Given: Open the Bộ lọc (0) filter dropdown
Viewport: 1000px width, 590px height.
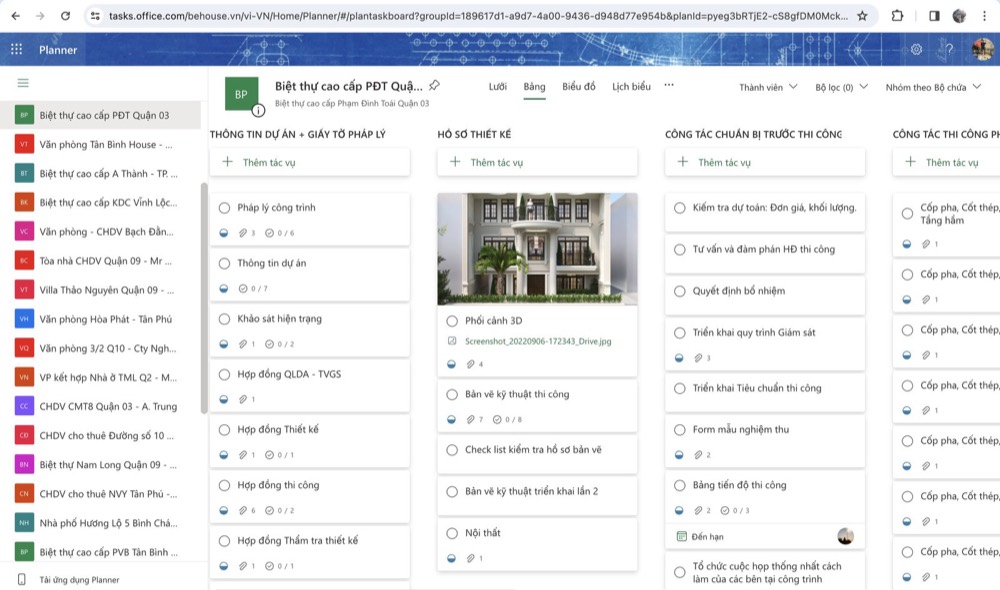Looking at the screenshot, I should (841, 87).
